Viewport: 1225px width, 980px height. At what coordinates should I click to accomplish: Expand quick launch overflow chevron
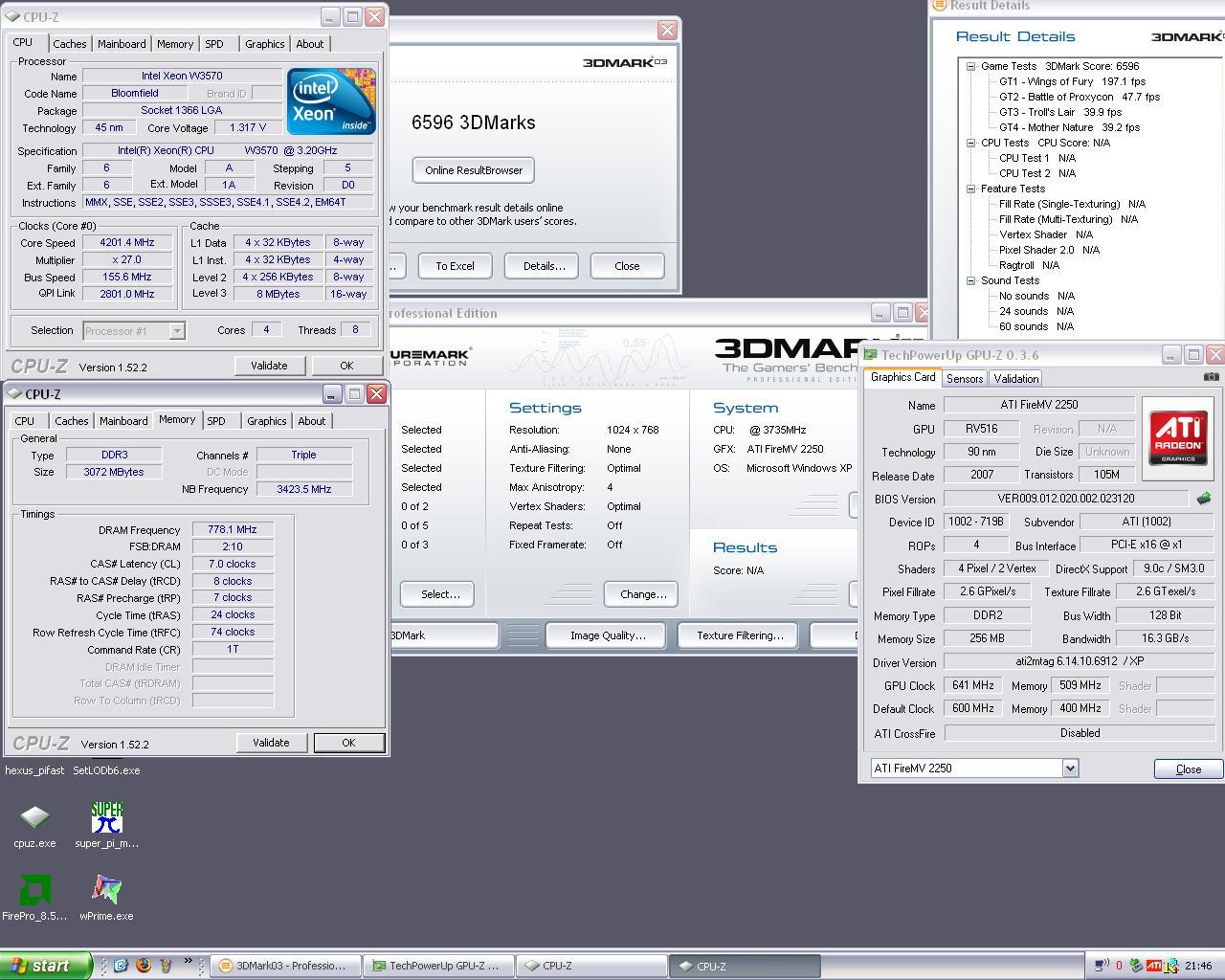tap(189, 962)
